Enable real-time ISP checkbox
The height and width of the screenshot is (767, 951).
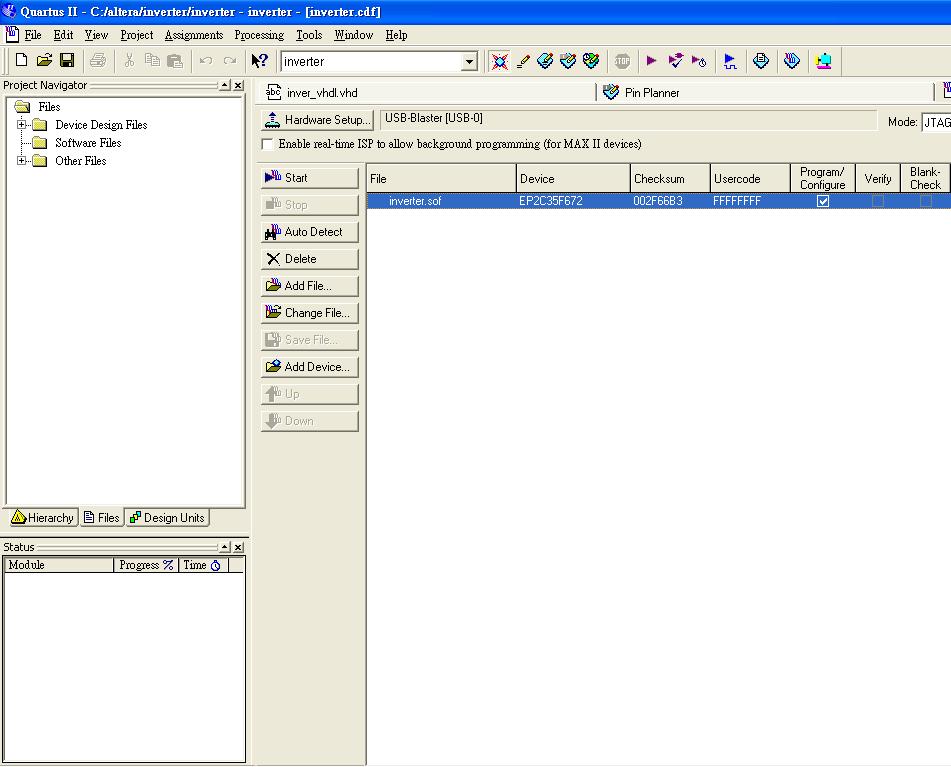(x=268, y=144)
